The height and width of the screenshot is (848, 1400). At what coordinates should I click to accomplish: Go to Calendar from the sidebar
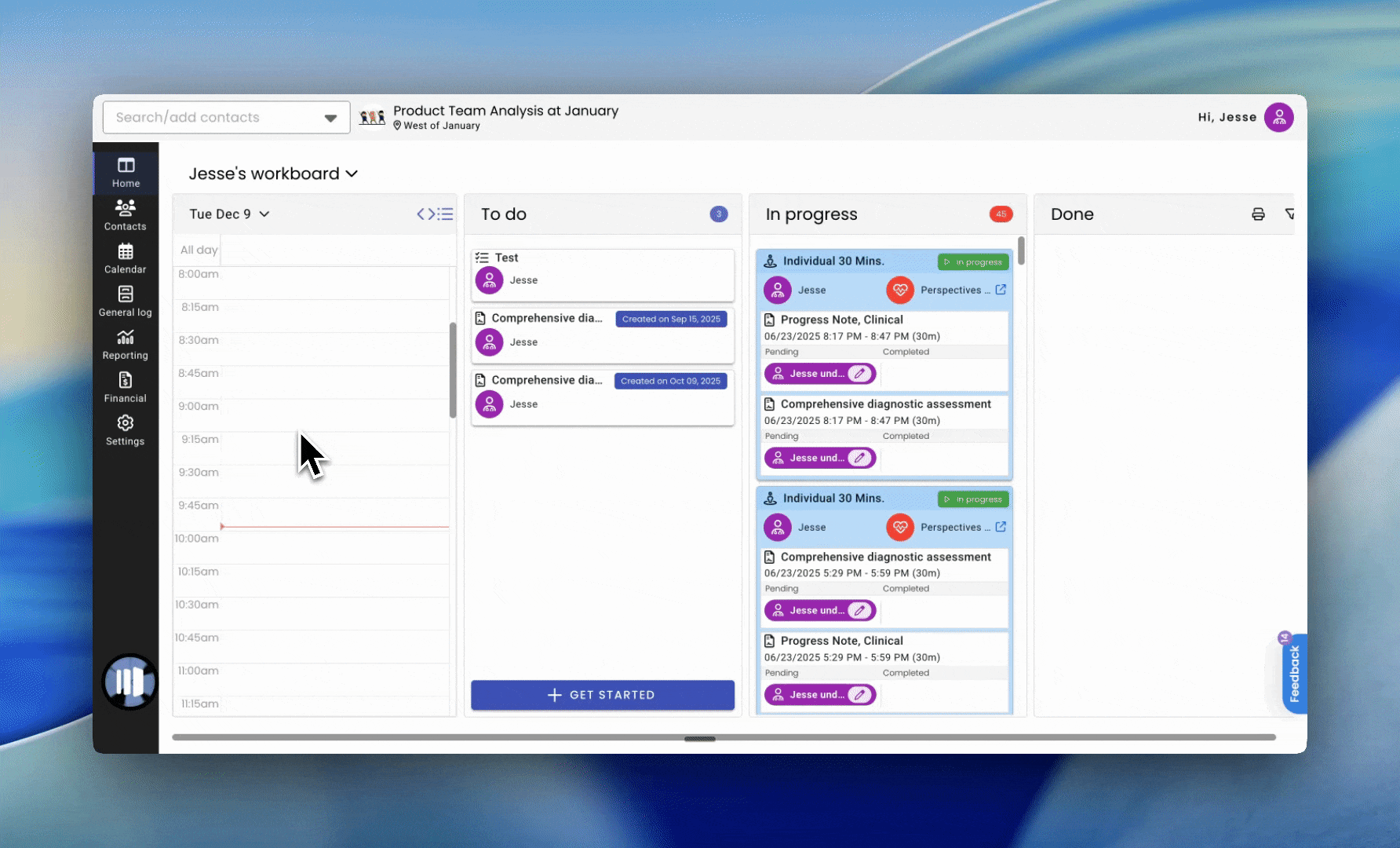(126, 258)
